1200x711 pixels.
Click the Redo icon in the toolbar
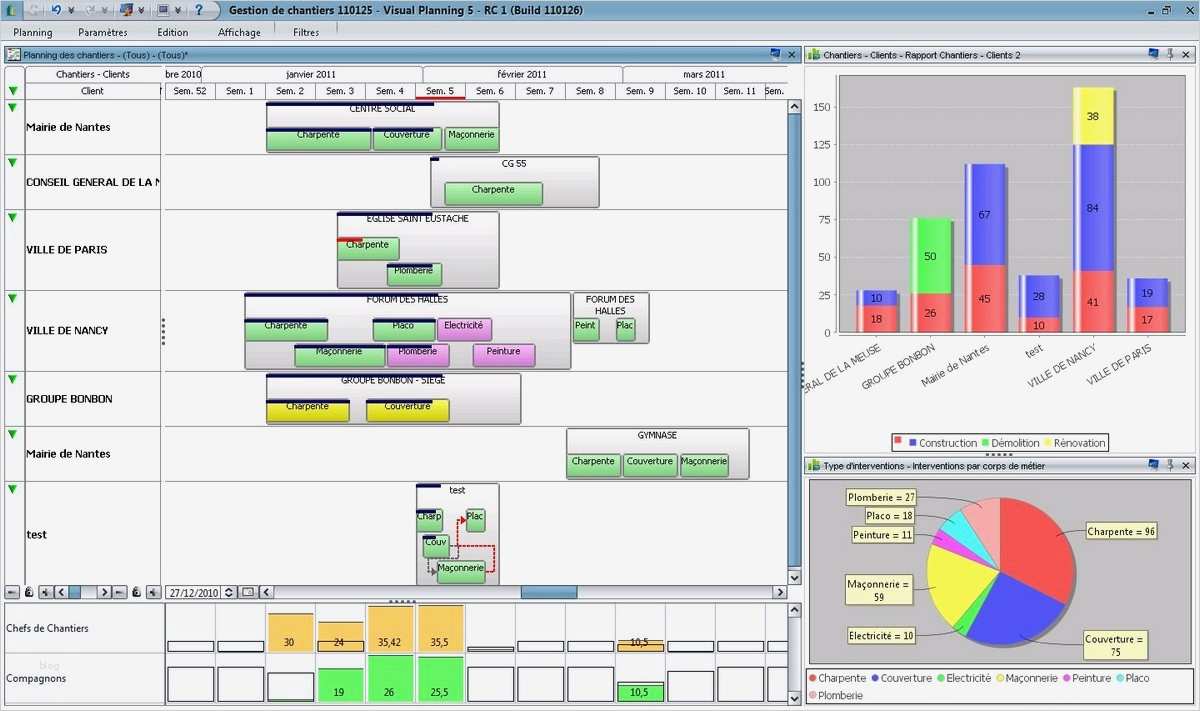92,9
